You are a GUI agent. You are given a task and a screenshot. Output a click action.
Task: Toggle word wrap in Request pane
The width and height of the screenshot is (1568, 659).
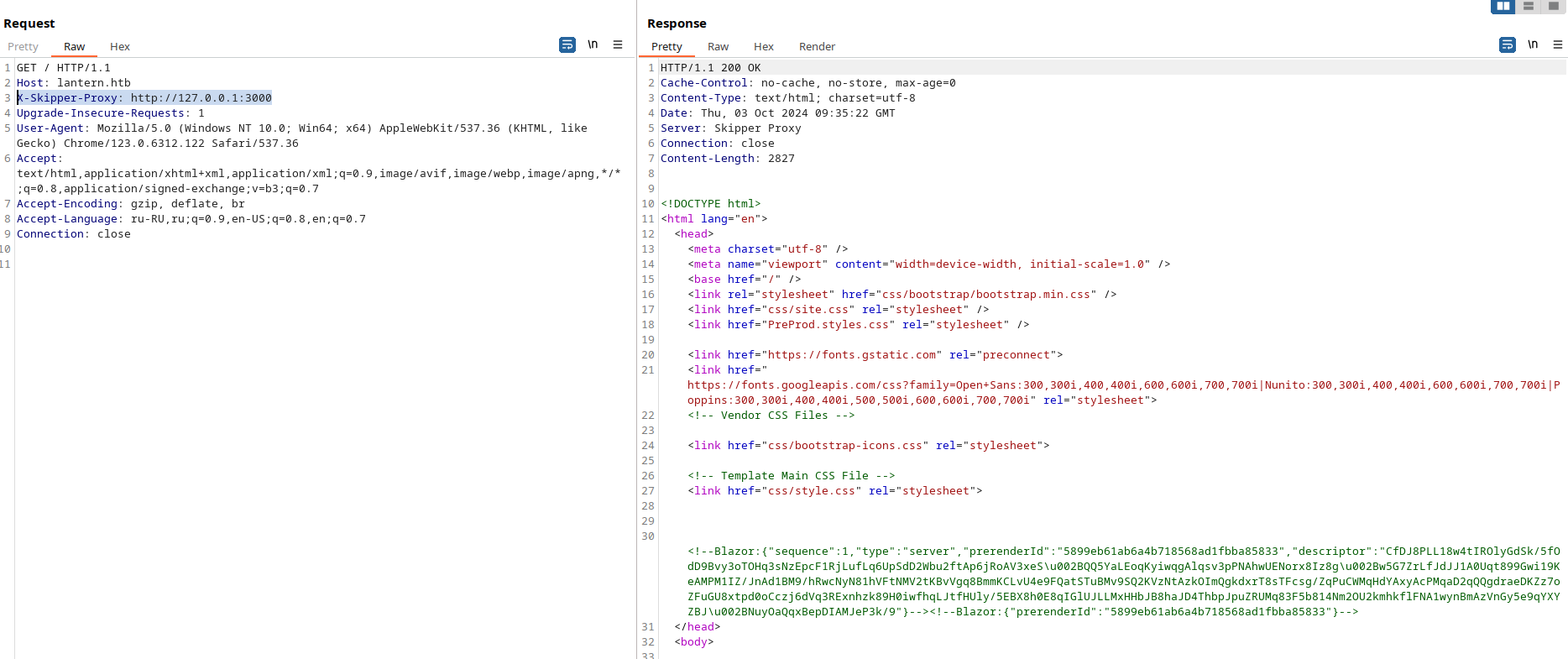pos(567,44)
